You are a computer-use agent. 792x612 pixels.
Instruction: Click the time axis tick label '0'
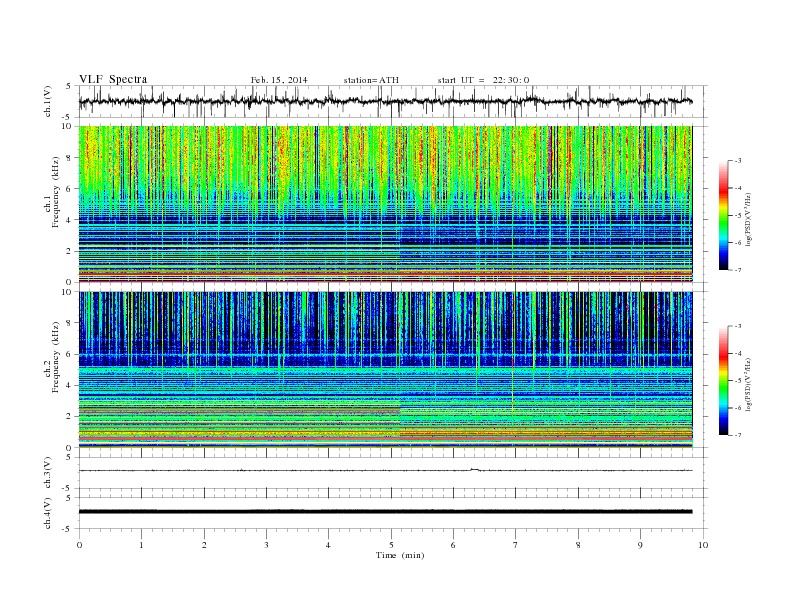[x=79, y=545]
